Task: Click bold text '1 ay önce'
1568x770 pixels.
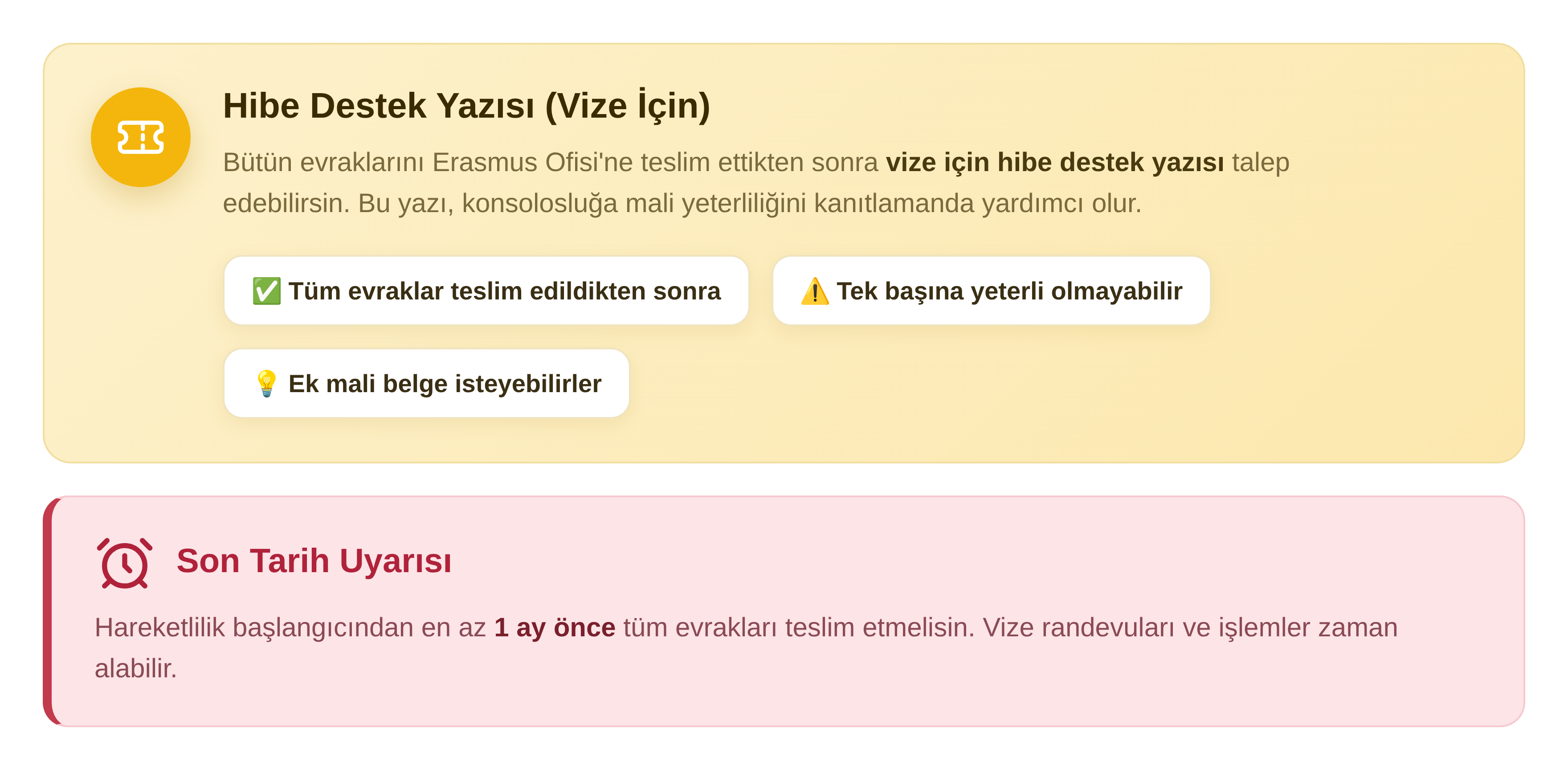Action: tap(555, 627)
